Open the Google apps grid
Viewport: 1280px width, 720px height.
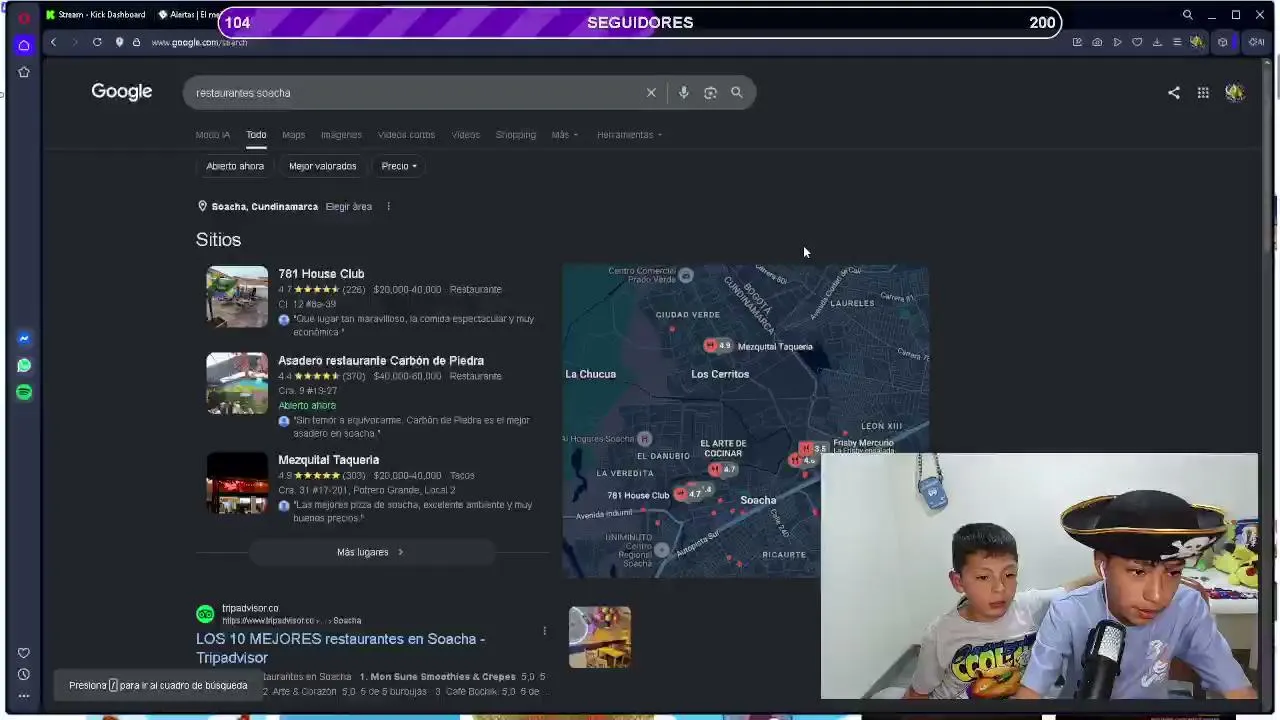(x=1203, y=92)
